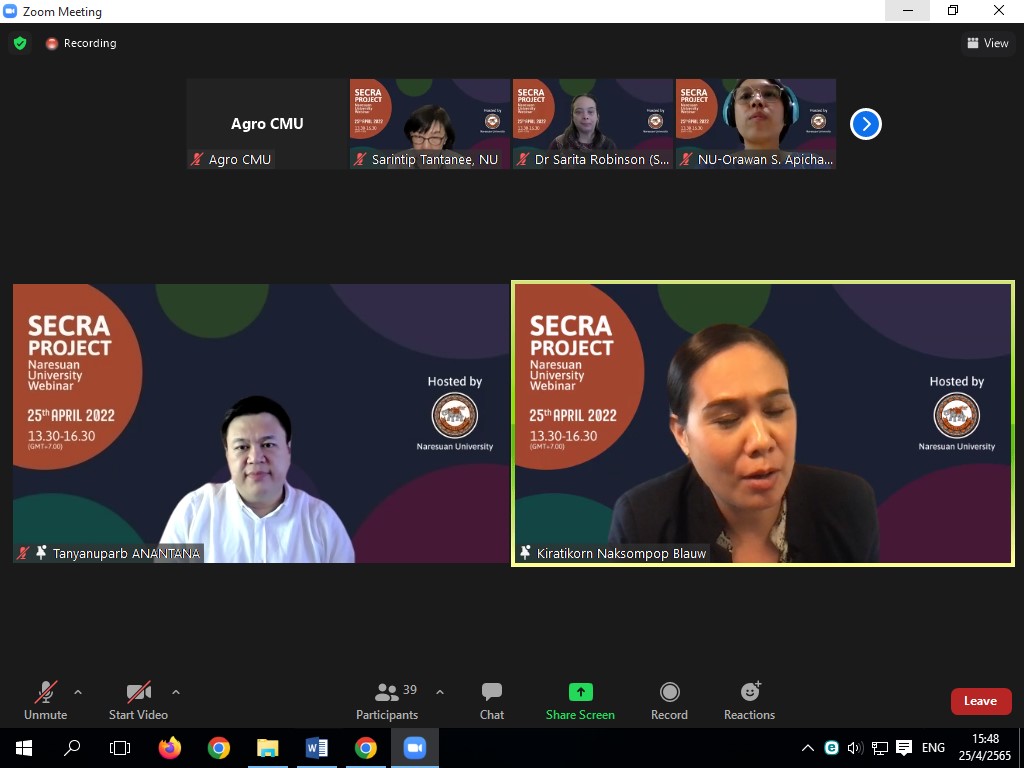Open second Chrome icon next to Word

[366, 748]
